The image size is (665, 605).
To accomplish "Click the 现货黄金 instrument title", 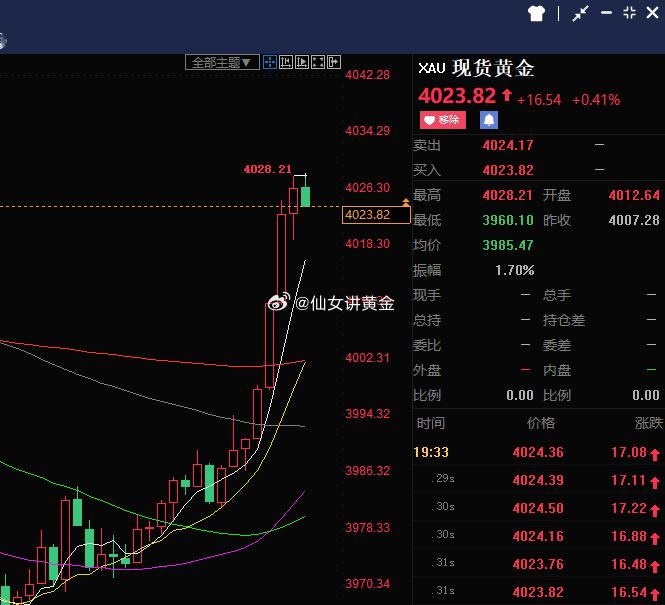I will tap(493, 68).
